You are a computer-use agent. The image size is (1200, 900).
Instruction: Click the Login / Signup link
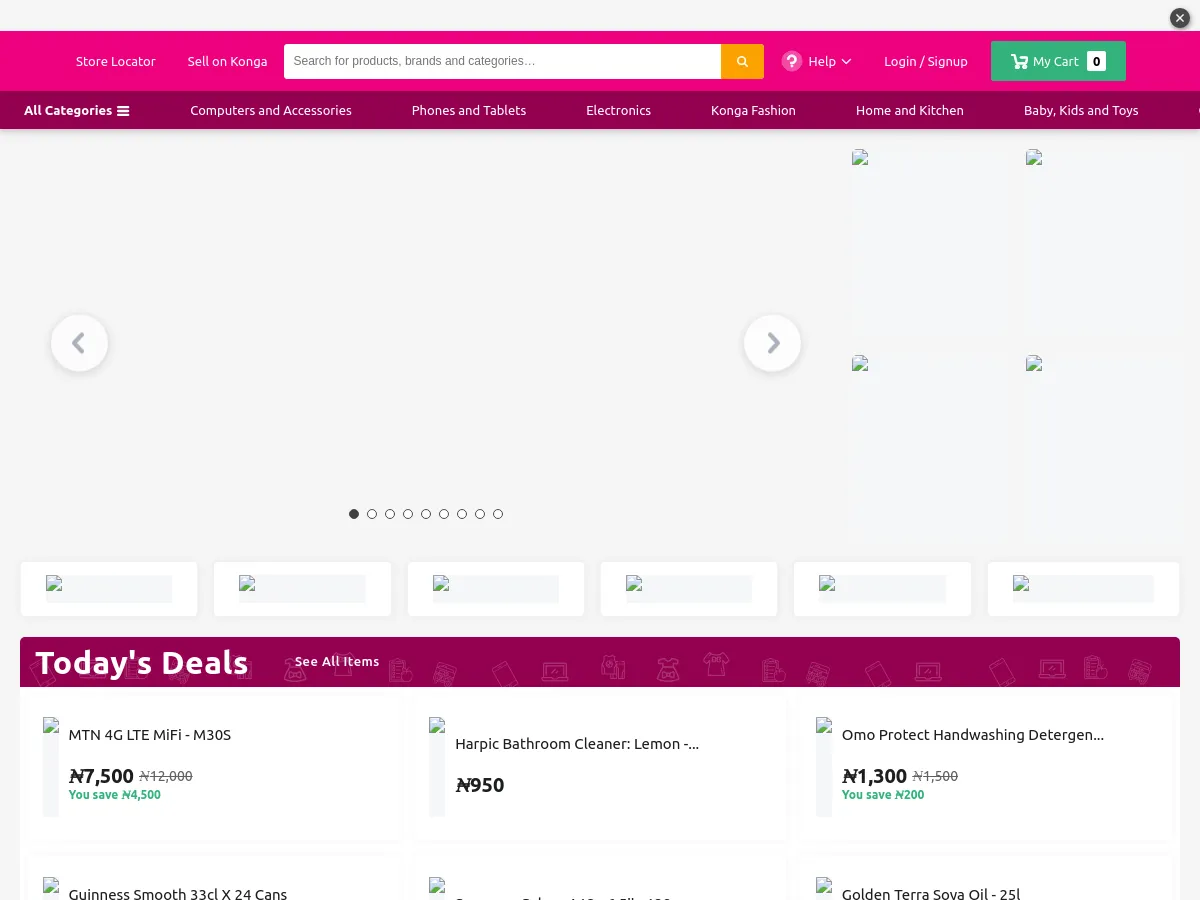pos(926,61)
